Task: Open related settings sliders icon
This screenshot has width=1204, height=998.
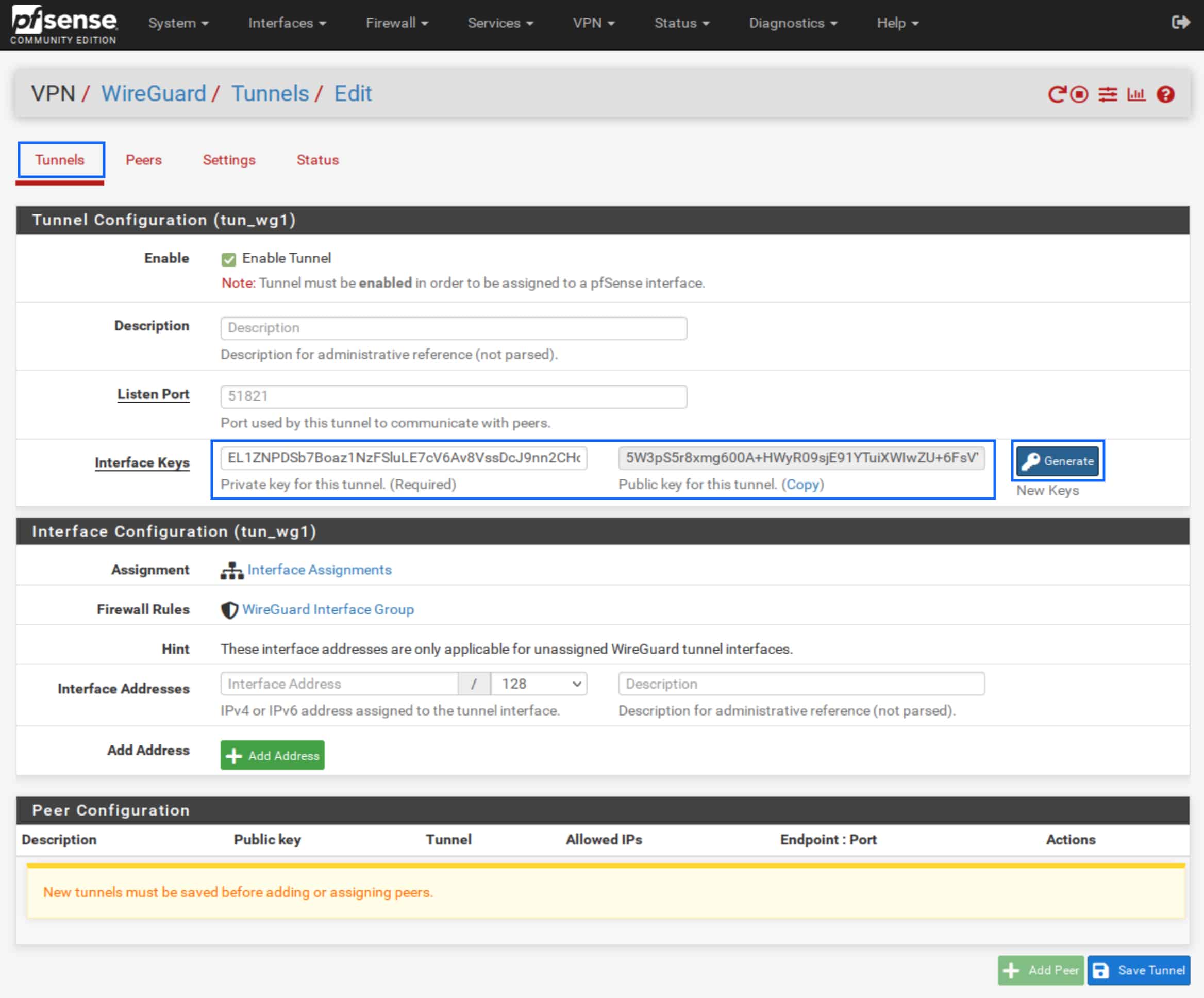Action: tap(1108, 95)
